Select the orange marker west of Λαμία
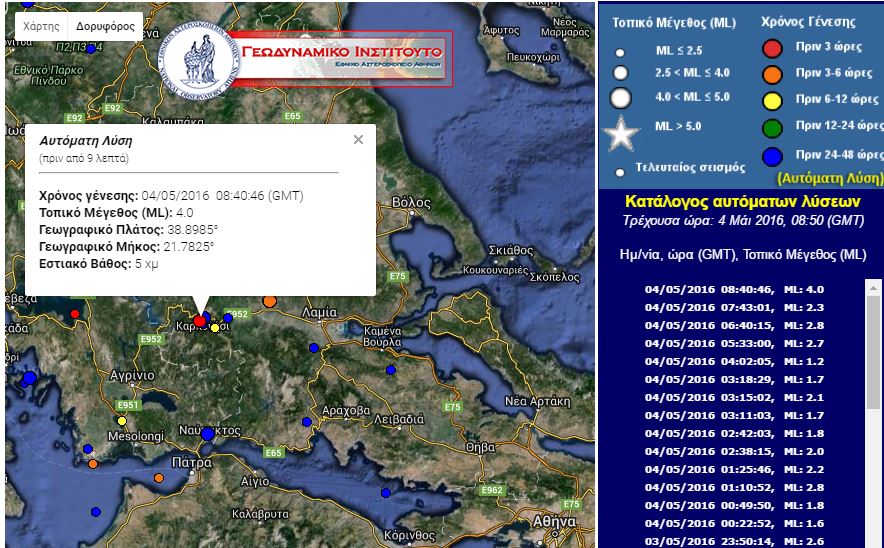884x548 pixels. click(269, 302)
